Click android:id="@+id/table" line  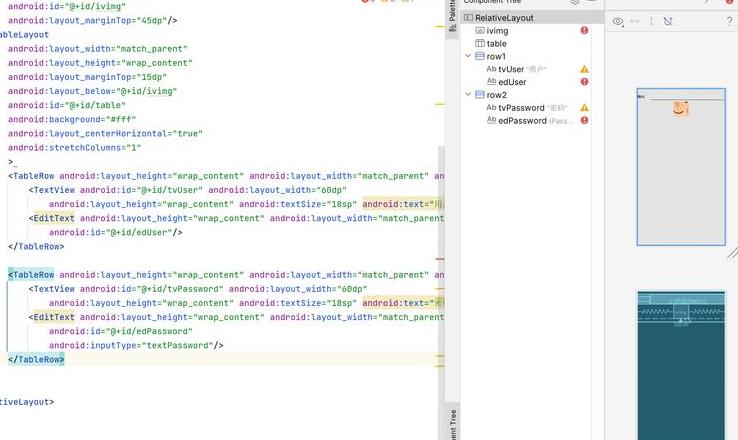click(66, 105)
